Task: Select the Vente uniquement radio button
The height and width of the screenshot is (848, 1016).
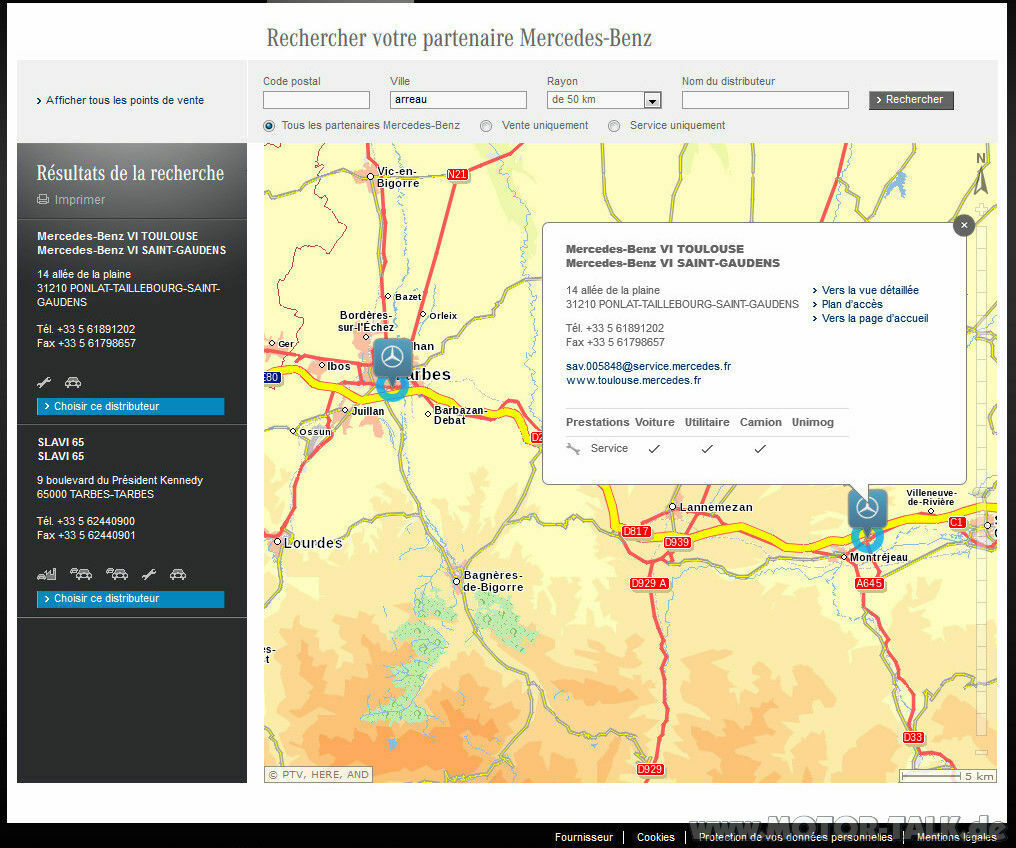Action: coord(486,126)
